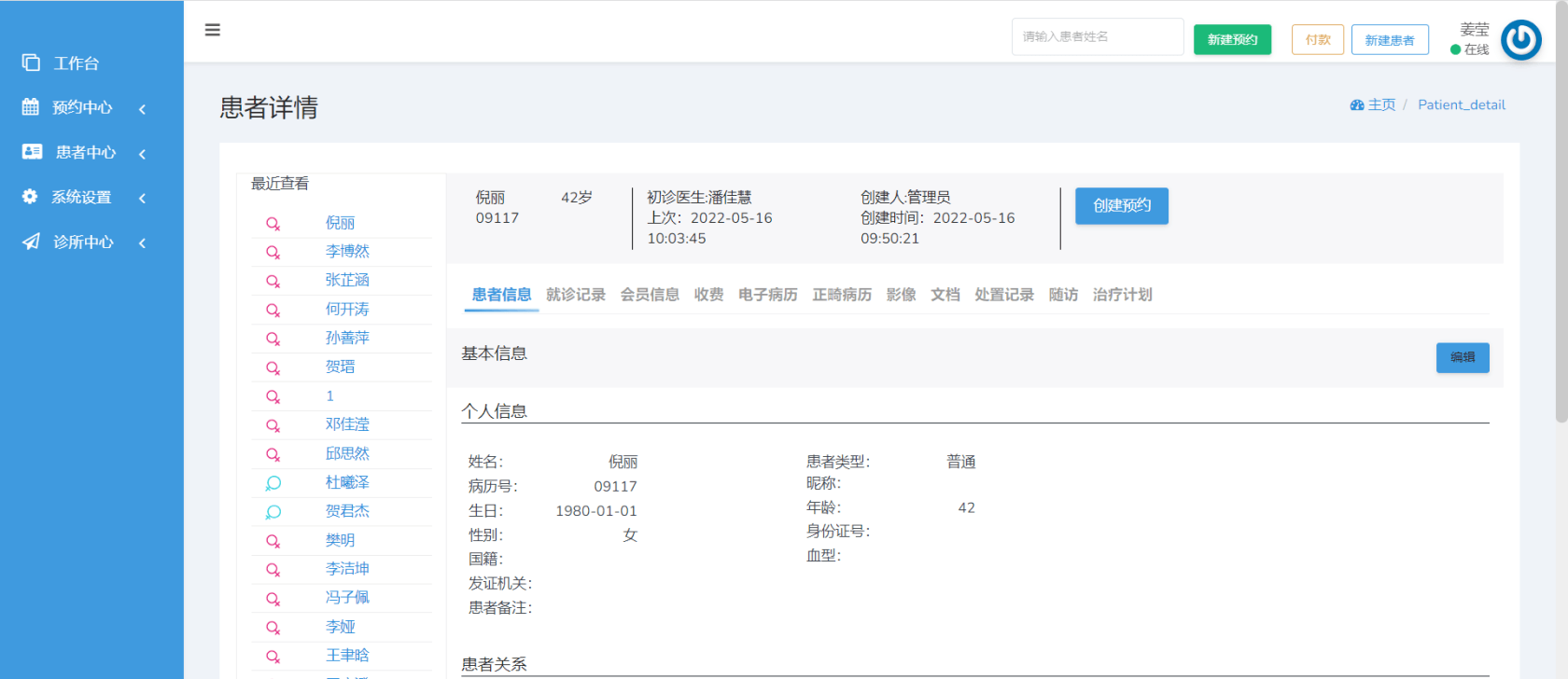Open the 文档 tab
Screen dimensions: 1568x679
945,295
